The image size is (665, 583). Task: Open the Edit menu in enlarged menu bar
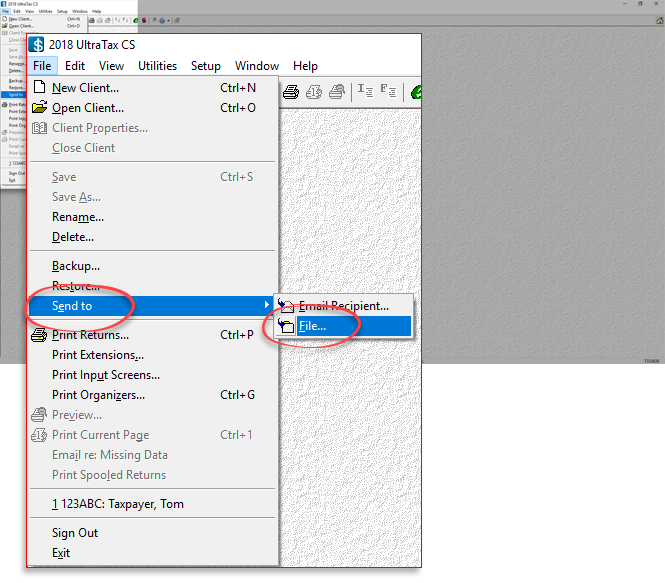[75, 66]
